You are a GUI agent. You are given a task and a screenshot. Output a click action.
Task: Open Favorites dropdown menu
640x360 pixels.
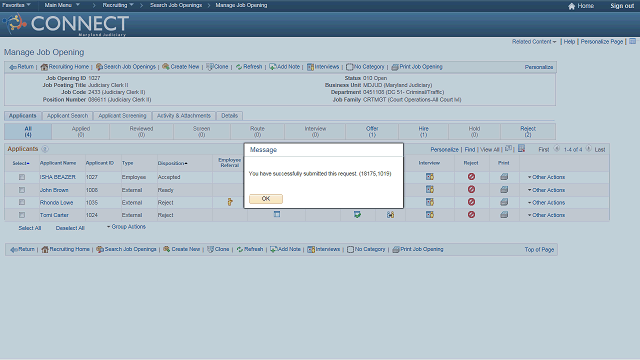(16, 5)
